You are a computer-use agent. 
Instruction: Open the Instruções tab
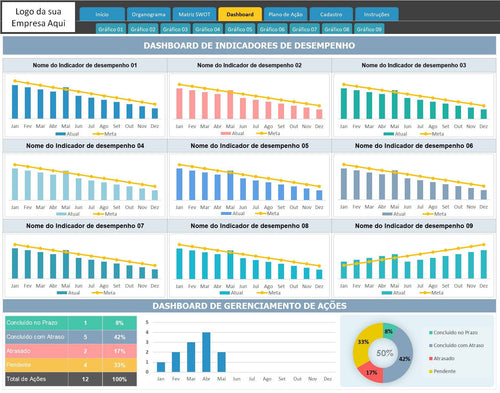click(377, 14)
